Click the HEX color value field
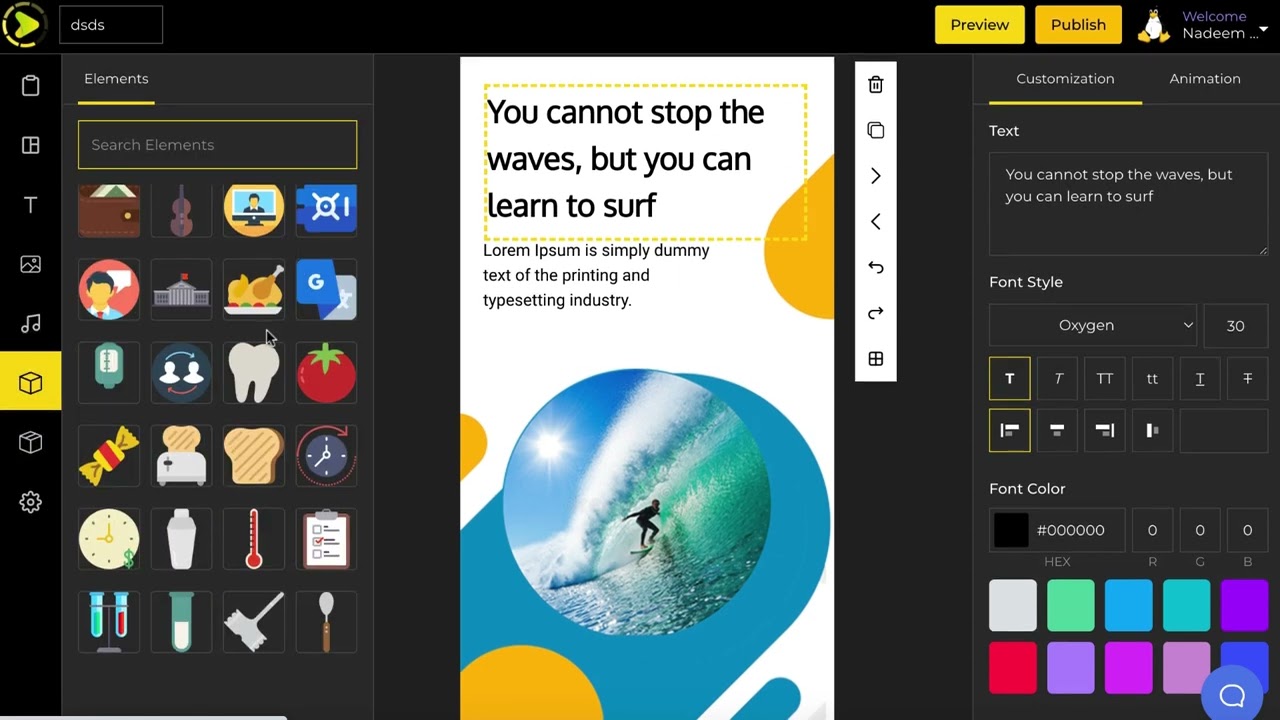 pos(1071,530)
